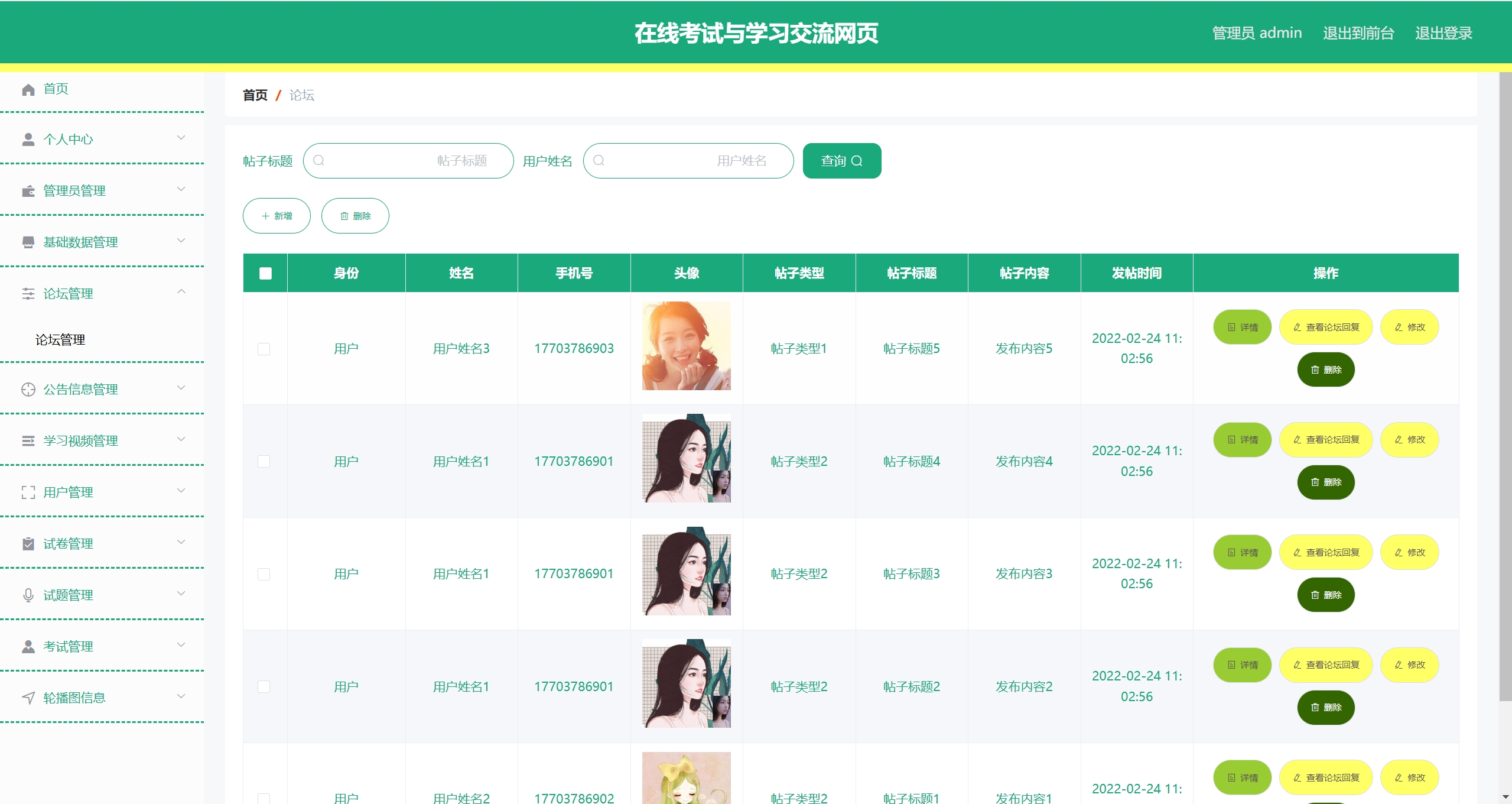Go to 首页 in the breadcrumb
The image size is (1512, 804).
tap(255, 95)
